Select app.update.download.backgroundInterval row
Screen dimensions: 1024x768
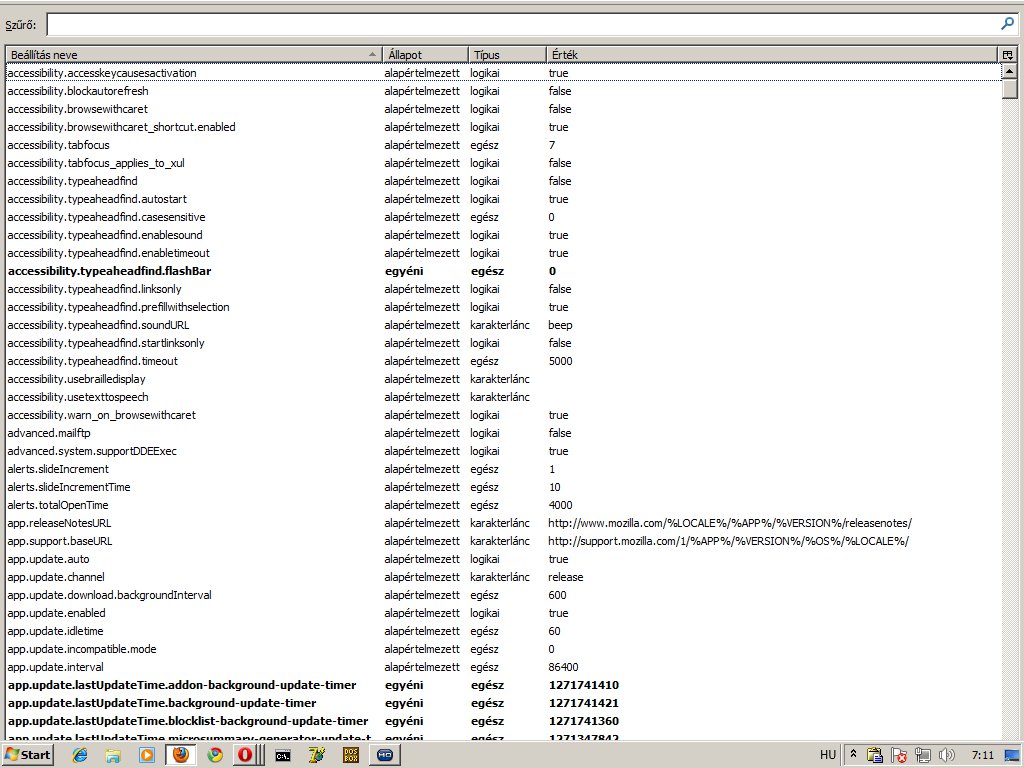tap(503, 595)
